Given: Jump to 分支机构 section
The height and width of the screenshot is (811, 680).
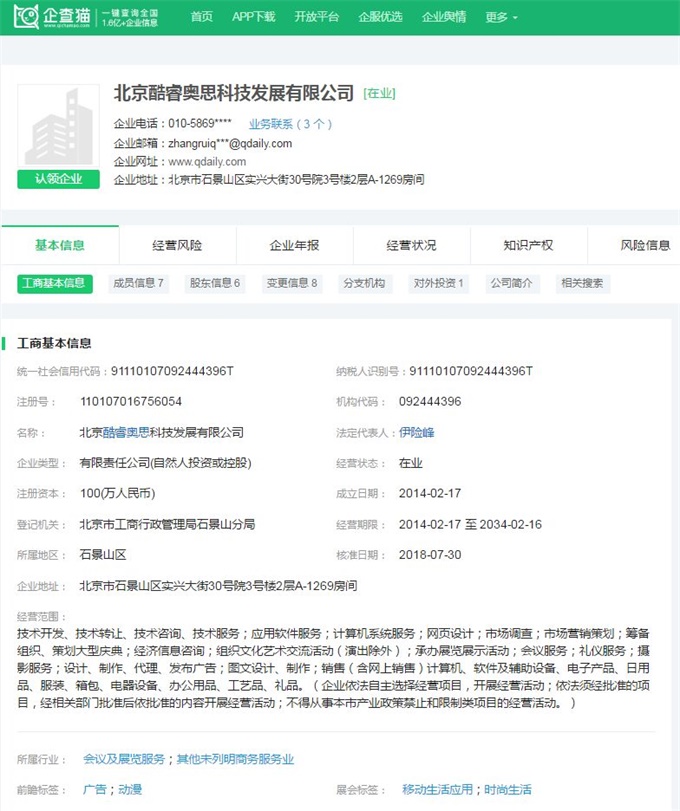Looking at the screenshot, I should tap(365, 283).
